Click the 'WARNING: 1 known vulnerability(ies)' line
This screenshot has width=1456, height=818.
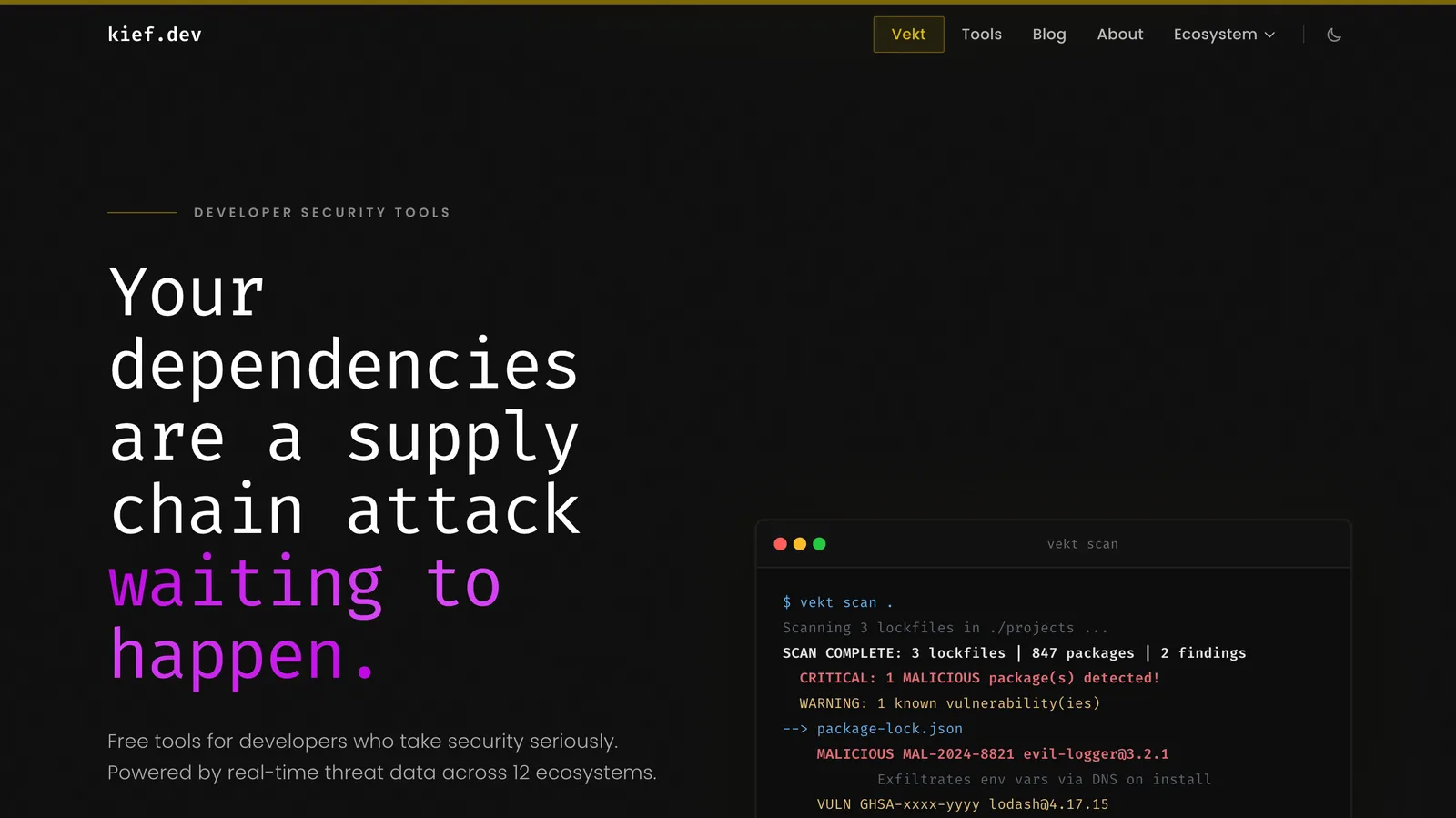[x=950, y=703]
